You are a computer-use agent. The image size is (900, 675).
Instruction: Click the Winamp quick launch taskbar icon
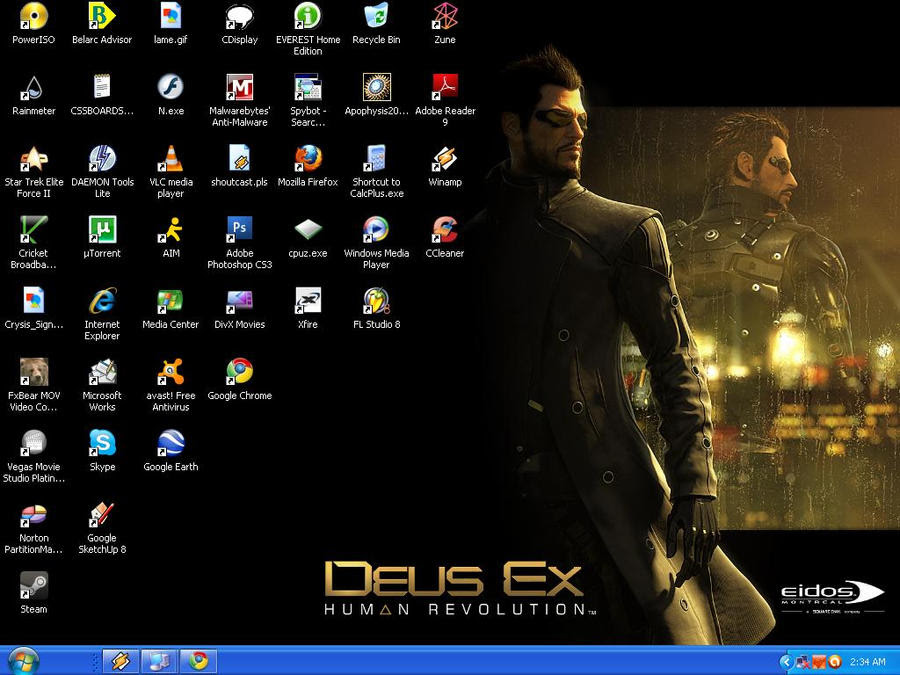click(121, 661)
